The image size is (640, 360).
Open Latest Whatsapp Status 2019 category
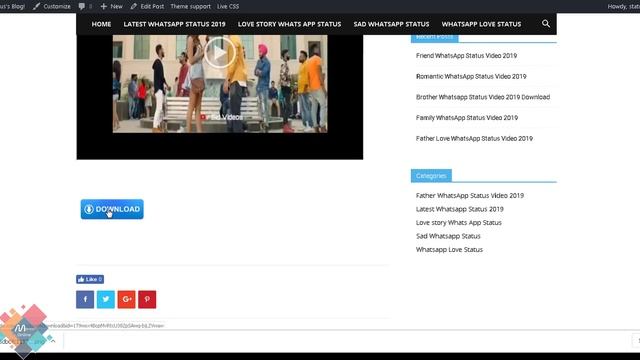460,209
